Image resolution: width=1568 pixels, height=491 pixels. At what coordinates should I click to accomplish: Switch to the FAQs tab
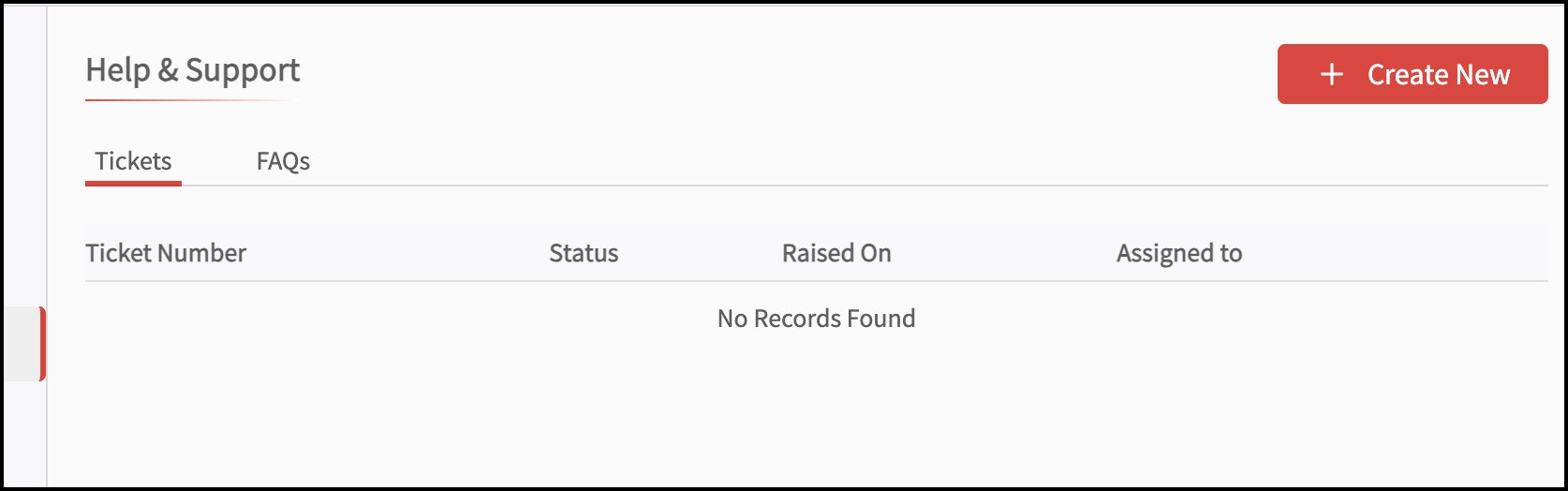(283, 161)
